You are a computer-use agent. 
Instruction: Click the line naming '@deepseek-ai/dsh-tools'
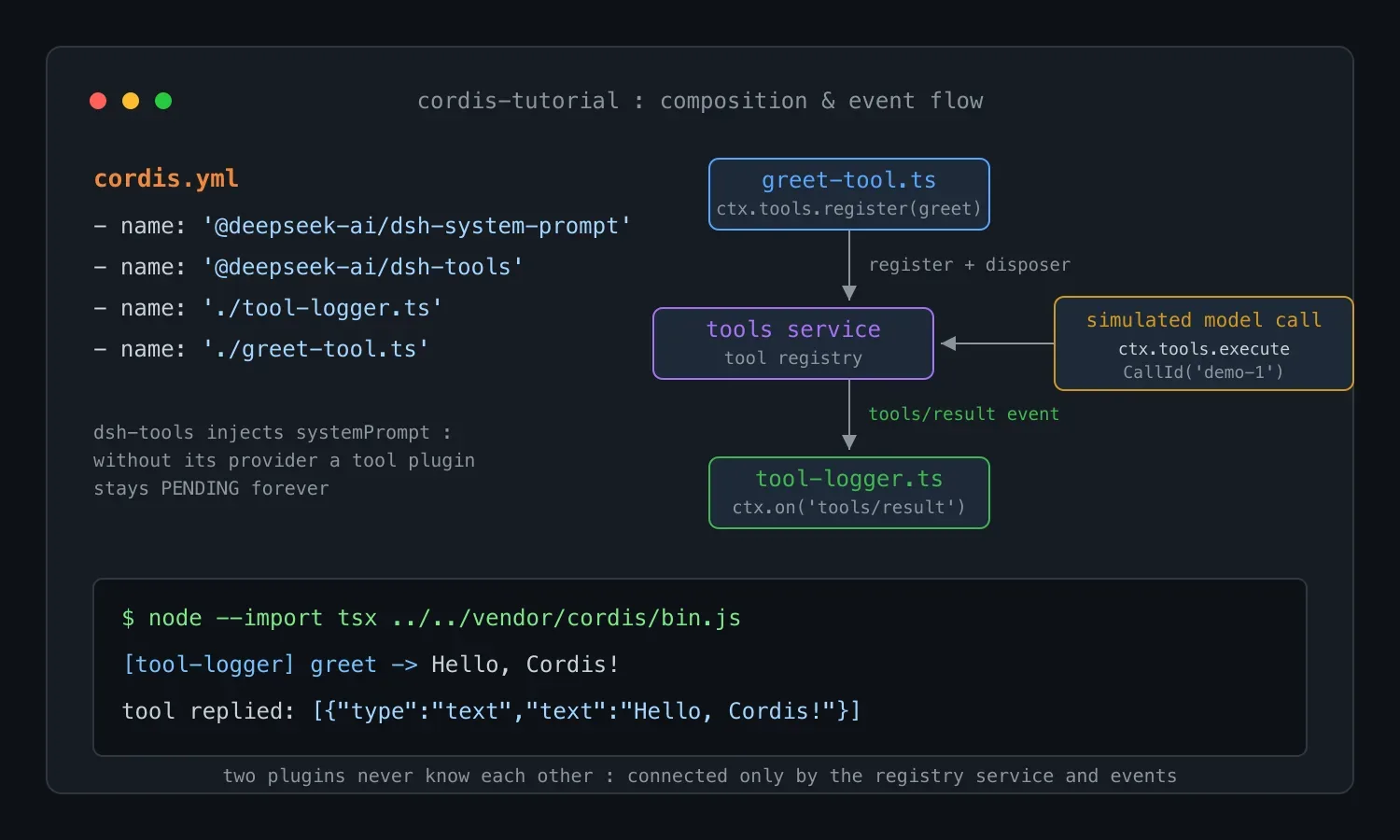tap(308, 267)
